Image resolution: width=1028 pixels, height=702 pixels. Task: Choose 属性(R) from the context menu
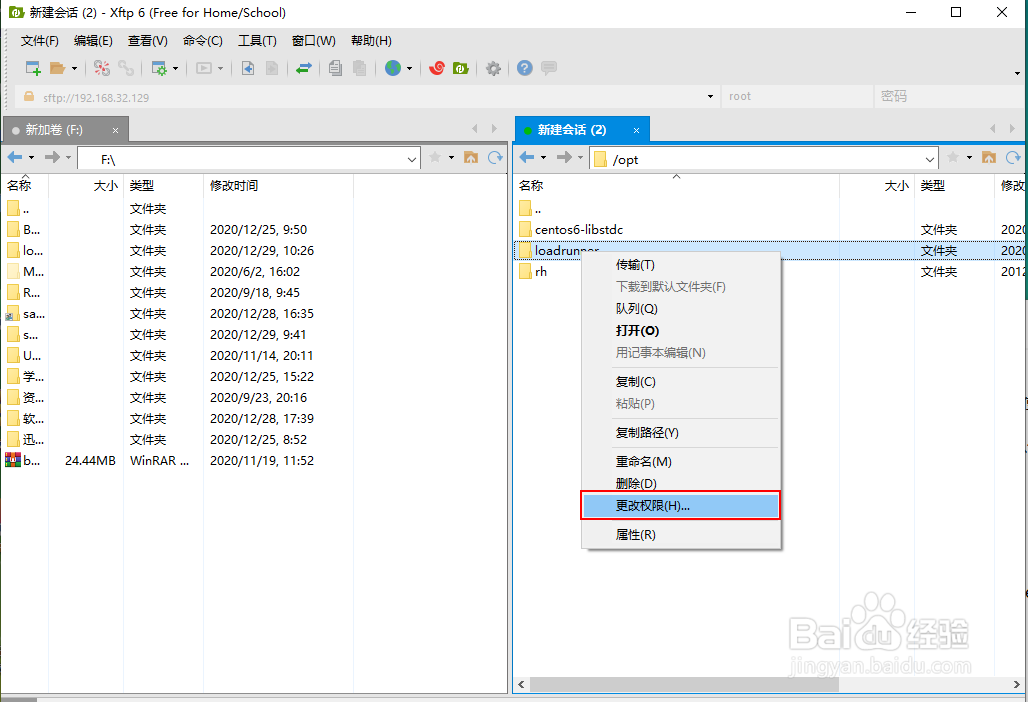tap(681, 535)
